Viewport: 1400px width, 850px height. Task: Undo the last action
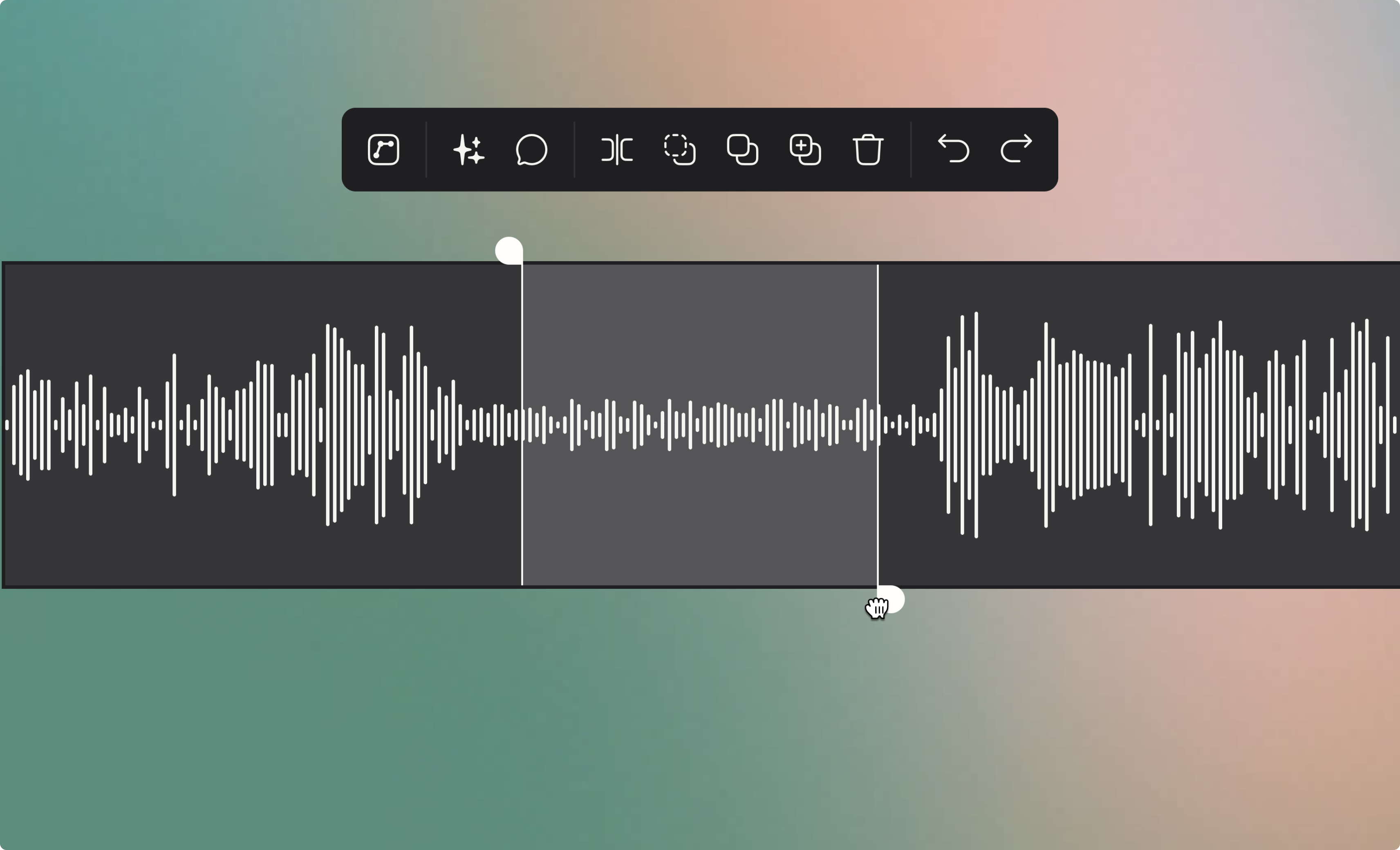coord(953,149)
